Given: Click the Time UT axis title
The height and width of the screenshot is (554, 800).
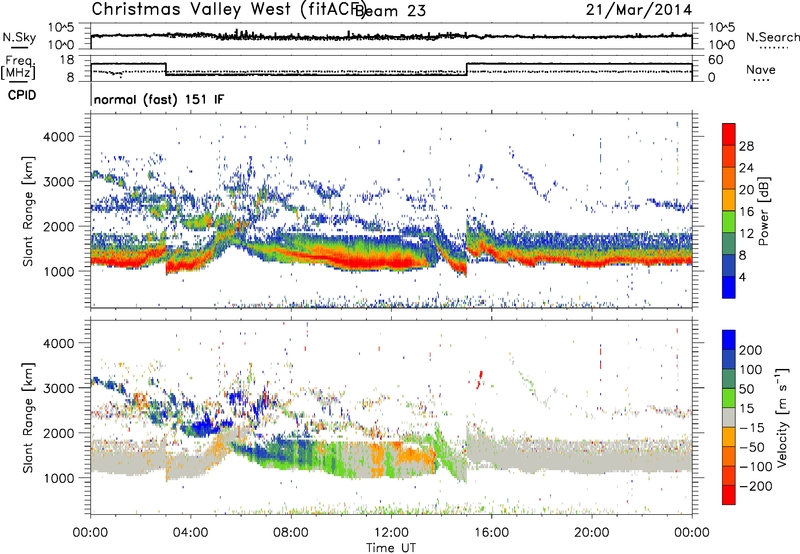Looking at the screenshot, I should point(391,548).
